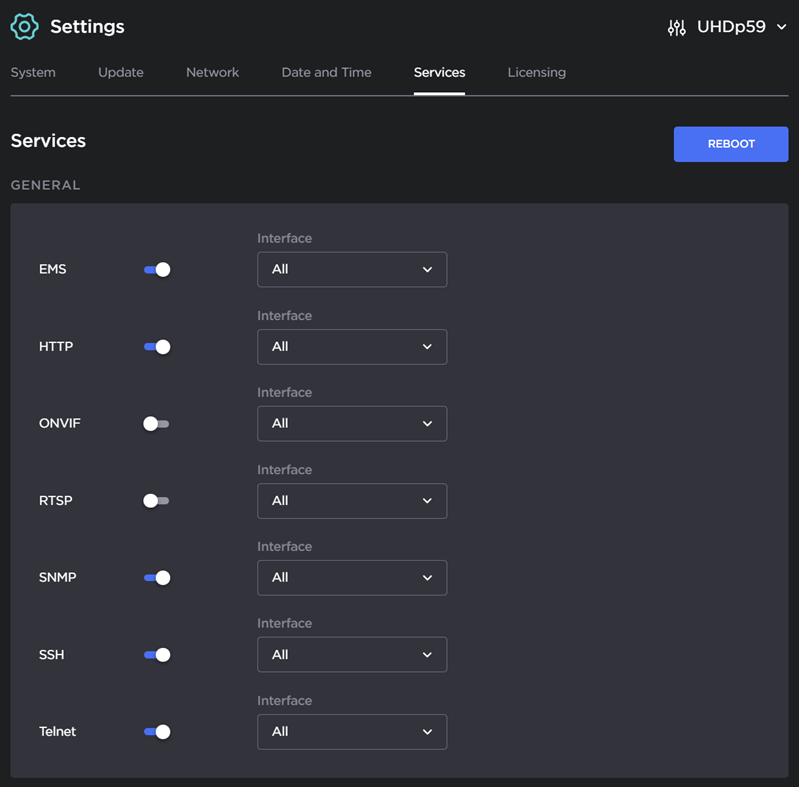Switch to the System tab
Viewport: 800px width, 787px height.
33,72
